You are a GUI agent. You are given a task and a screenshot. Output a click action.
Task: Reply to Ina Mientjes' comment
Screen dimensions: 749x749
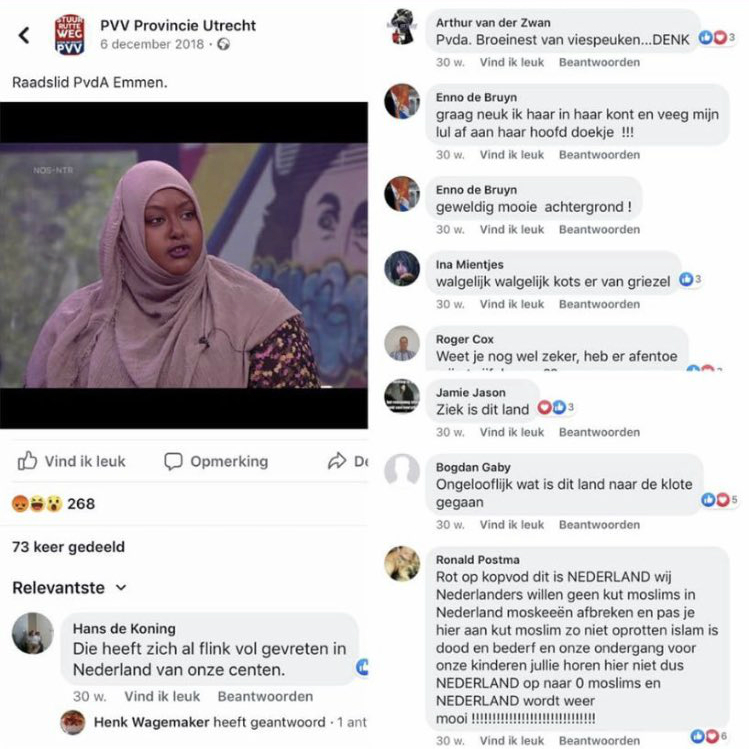click(599, 304)
